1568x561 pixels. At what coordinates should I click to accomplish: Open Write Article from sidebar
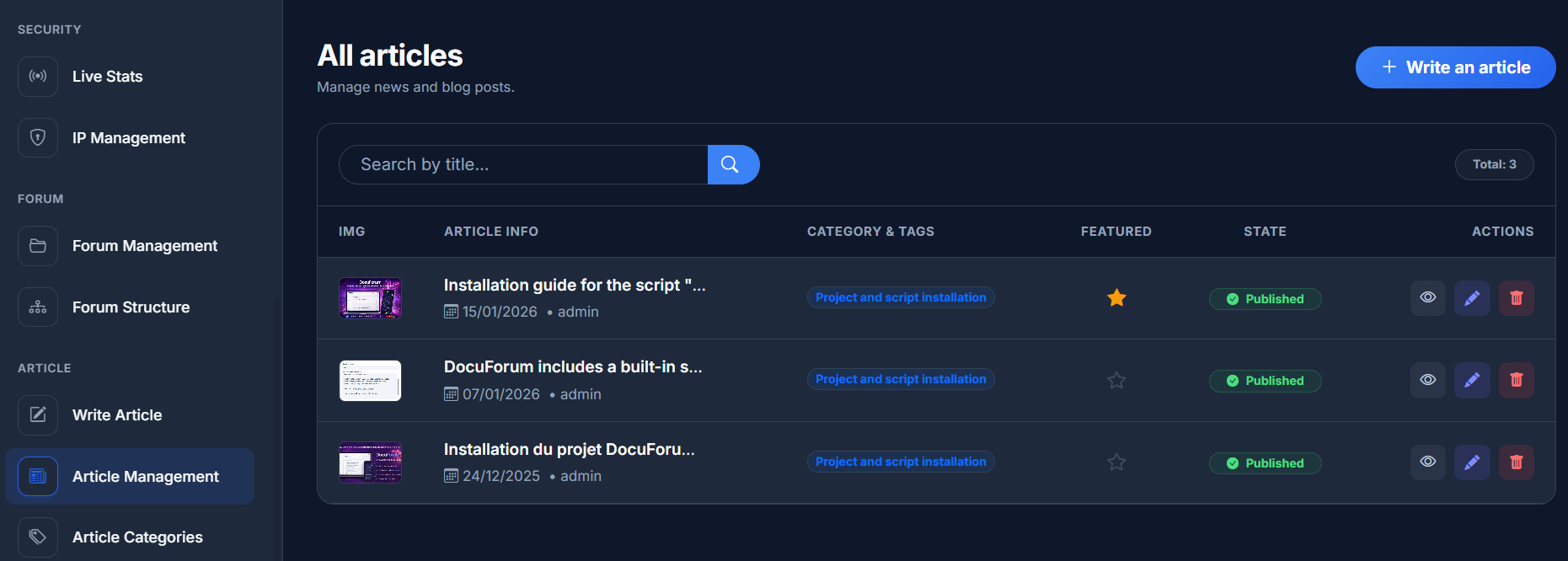pos(117,415)
